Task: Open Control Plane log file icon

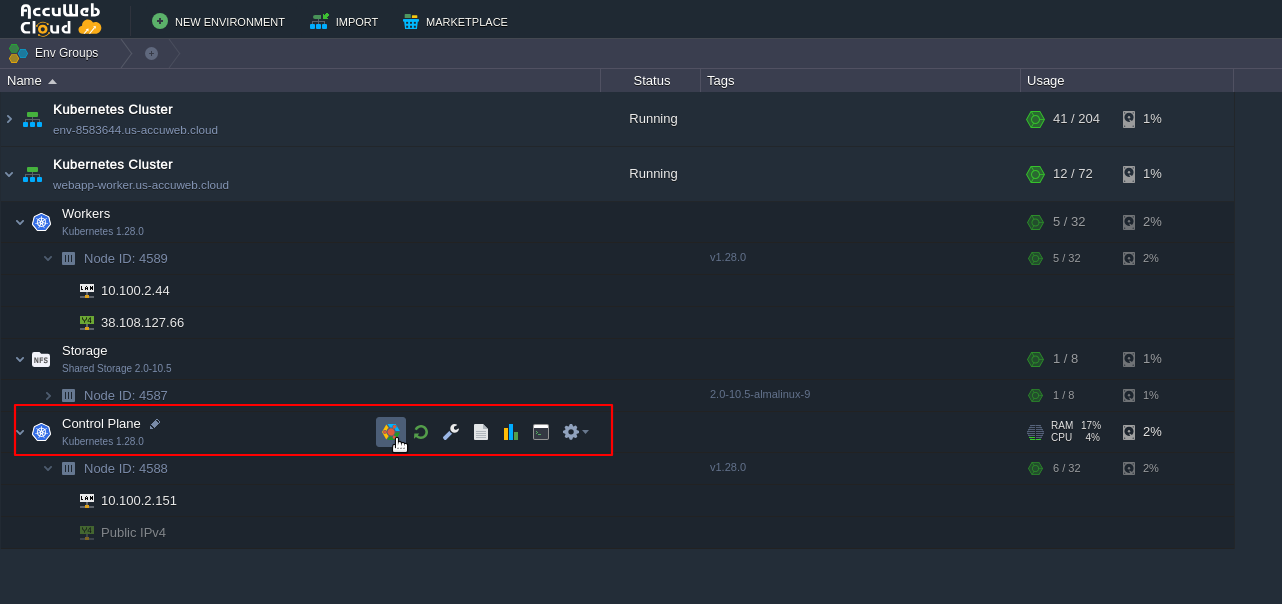Action: (x=481, y=432)
